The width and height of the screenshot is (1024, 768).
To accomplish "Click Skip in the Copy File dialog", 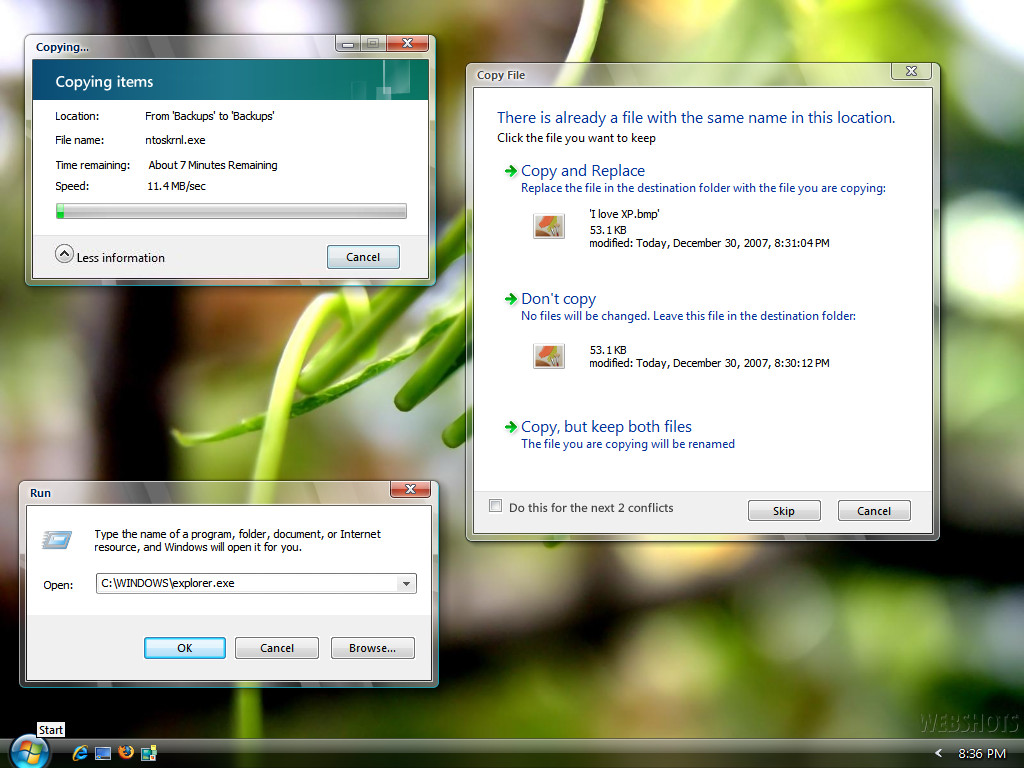I will (x=784, y=510).
